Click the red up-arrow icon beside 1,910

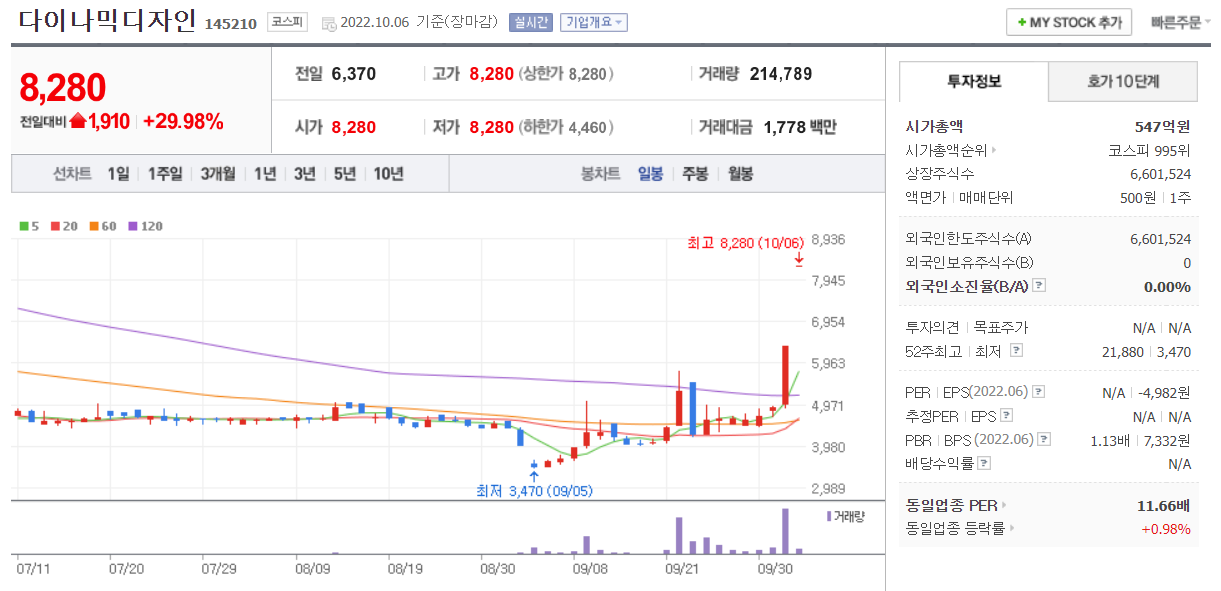[78, 122]
